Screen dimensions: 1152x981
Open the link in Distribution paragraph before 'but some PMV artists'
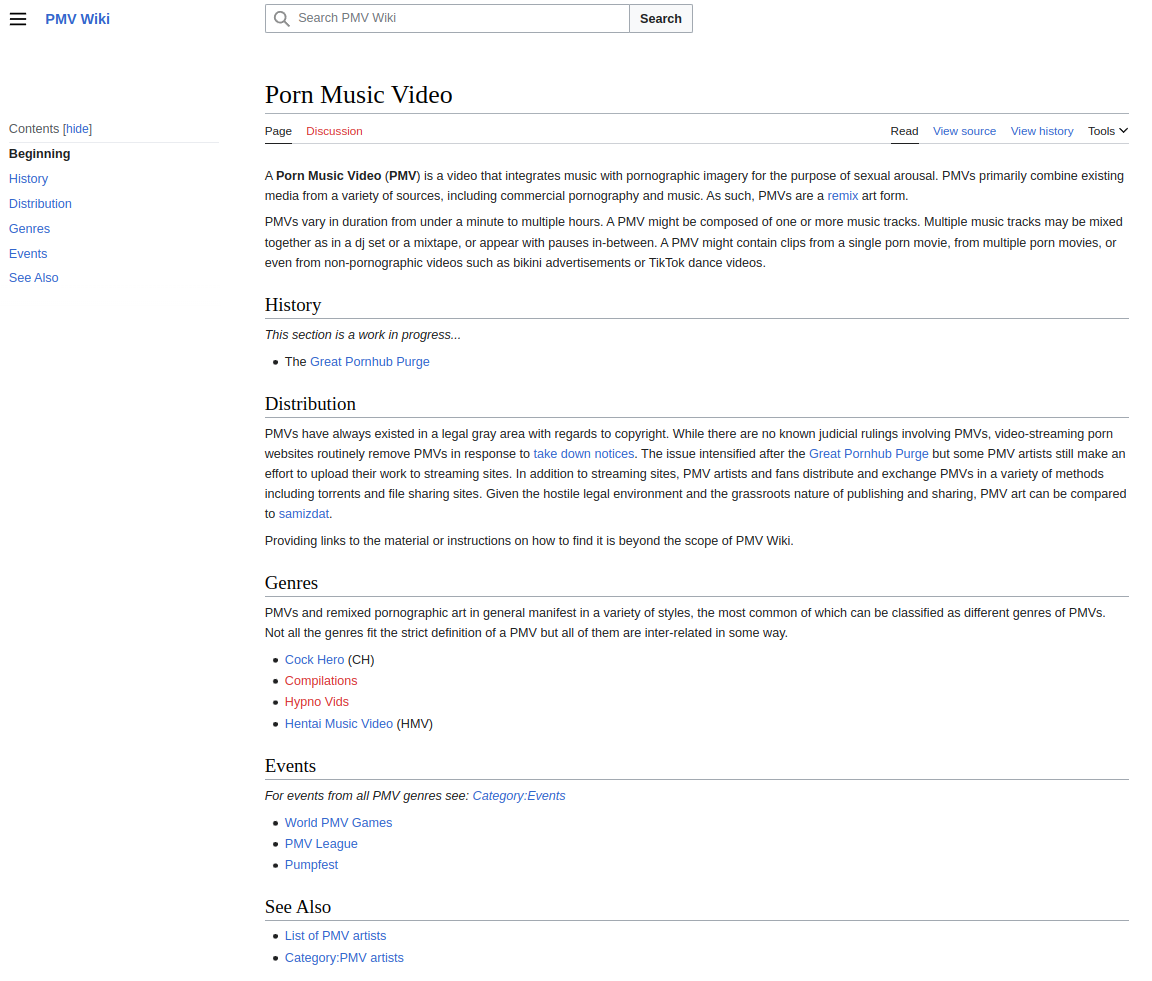[x=868, y=454]
